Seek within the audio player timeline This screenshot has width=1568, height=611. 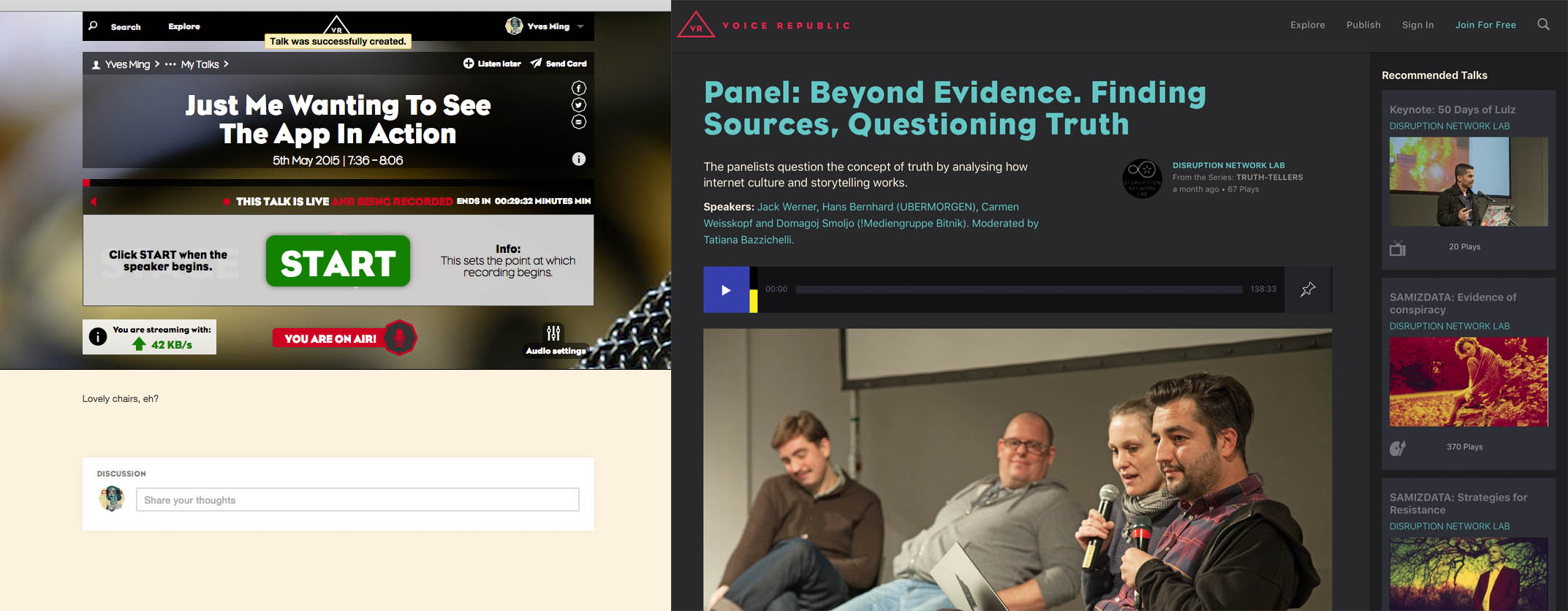[x=1019, y=289]
